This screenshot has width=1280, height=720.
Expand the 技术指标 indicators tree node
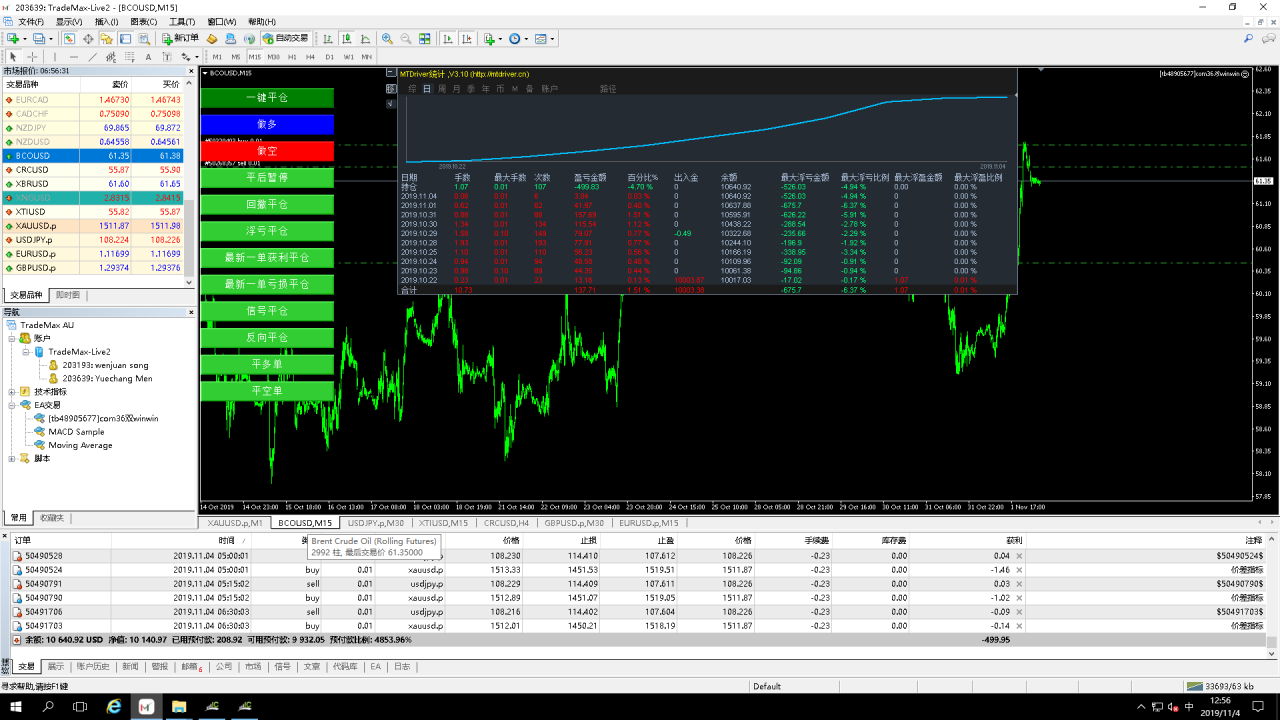click(x=12, y=392)
